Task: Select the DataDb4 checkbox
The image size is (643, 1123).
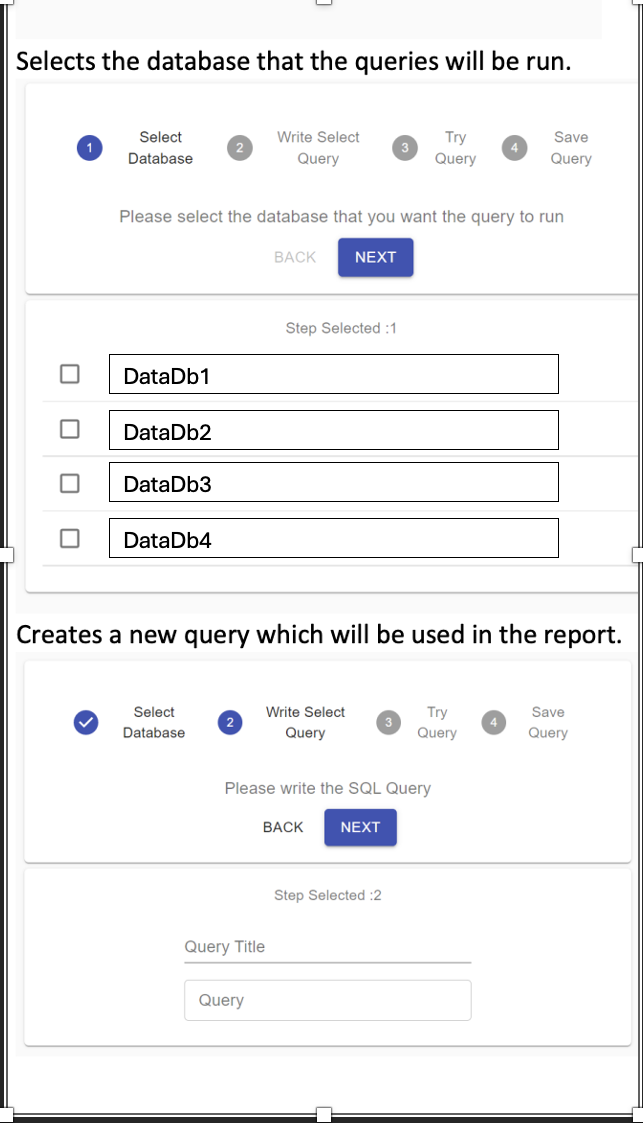Action: coord(69,538)
